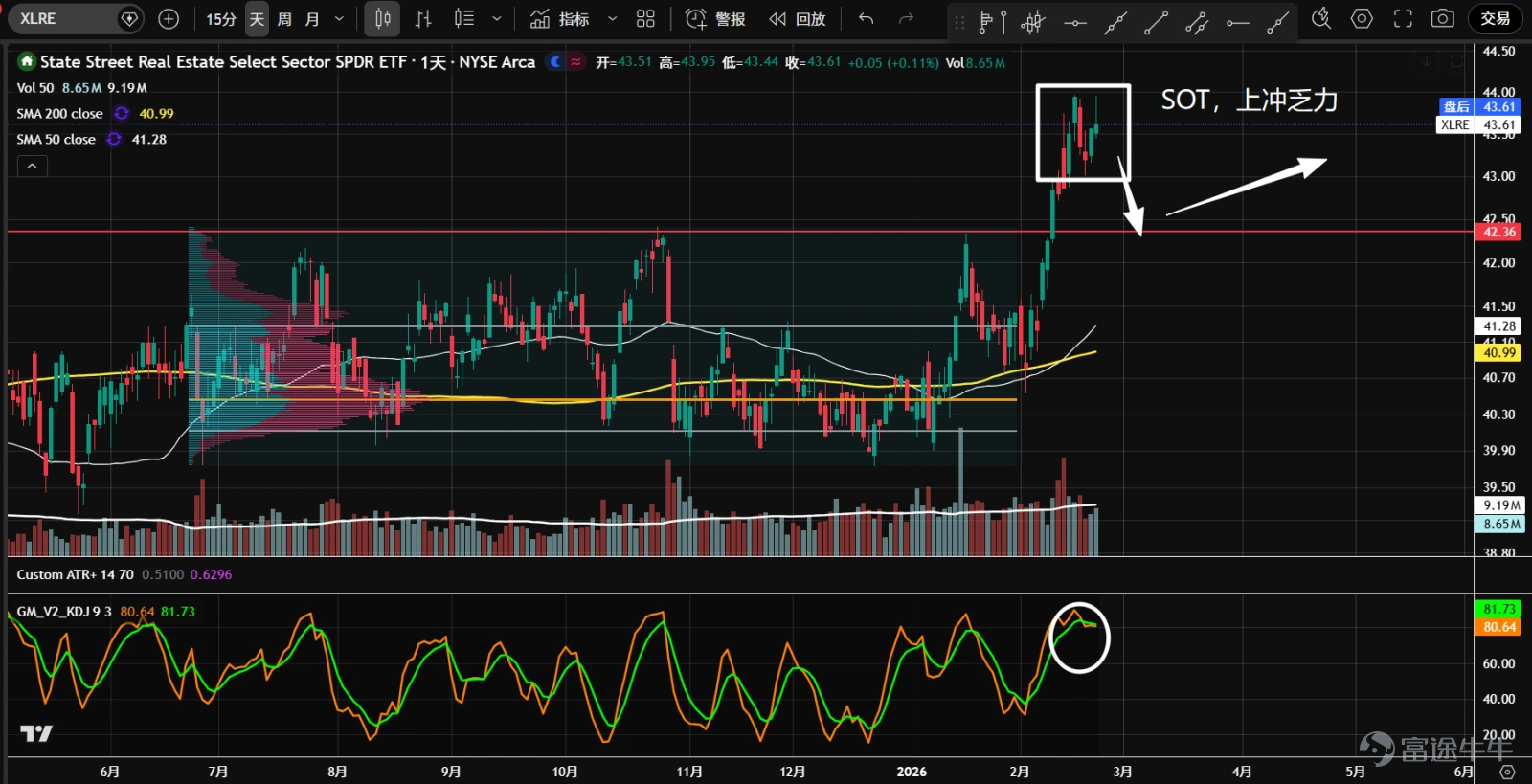The width and height of the screenshot is (1532, 784).
Task: Click the 盘后 43.61 price label
Action: (x=1479, y=106)
